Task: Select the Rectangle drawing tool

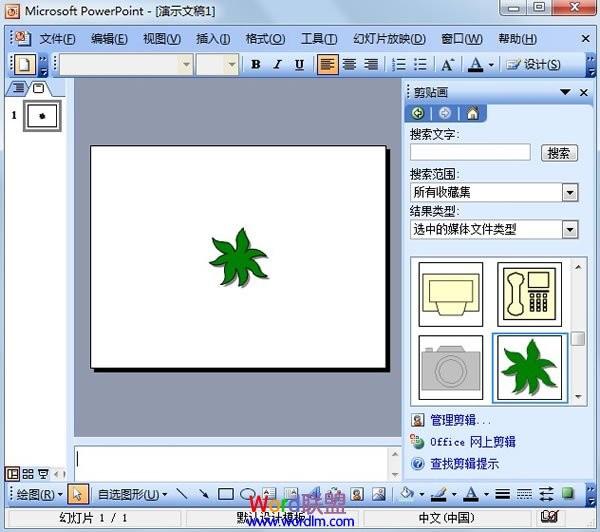Action: (x=226, y=494)
